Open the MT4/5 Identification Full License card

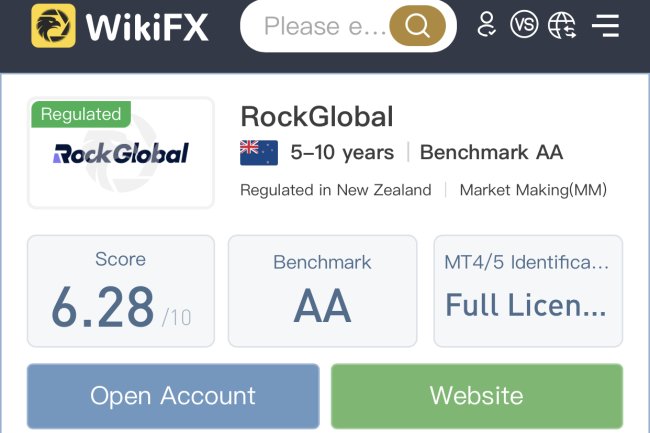click(x=527, y=291)
